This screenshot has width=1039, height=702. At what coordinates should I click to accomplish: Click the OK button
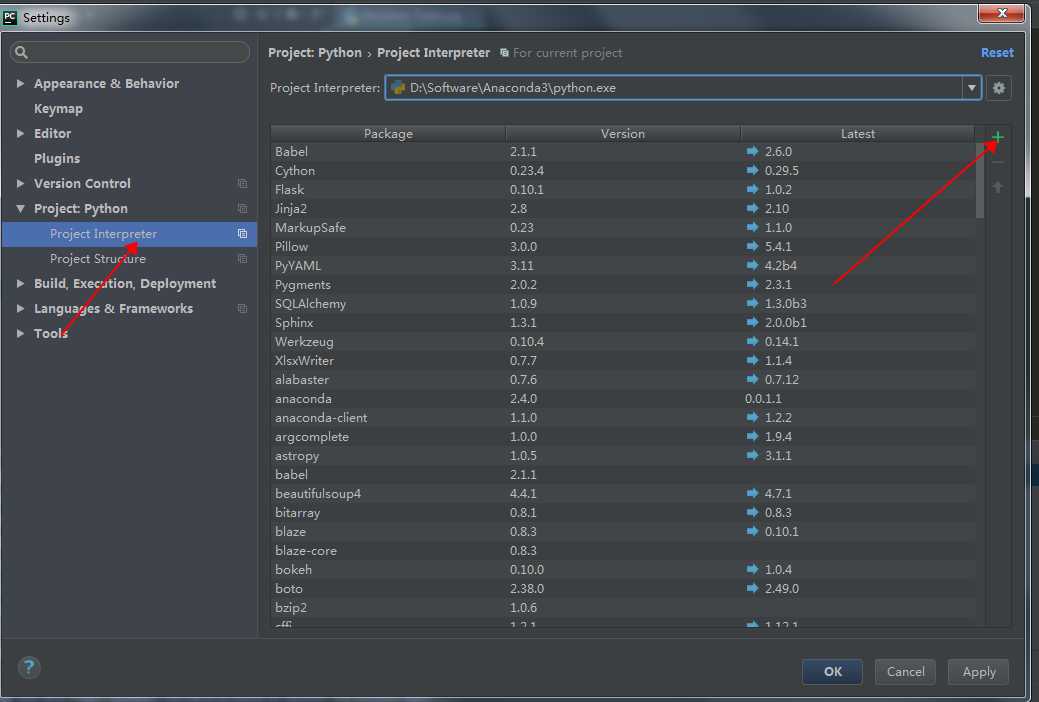coord(832,672)
